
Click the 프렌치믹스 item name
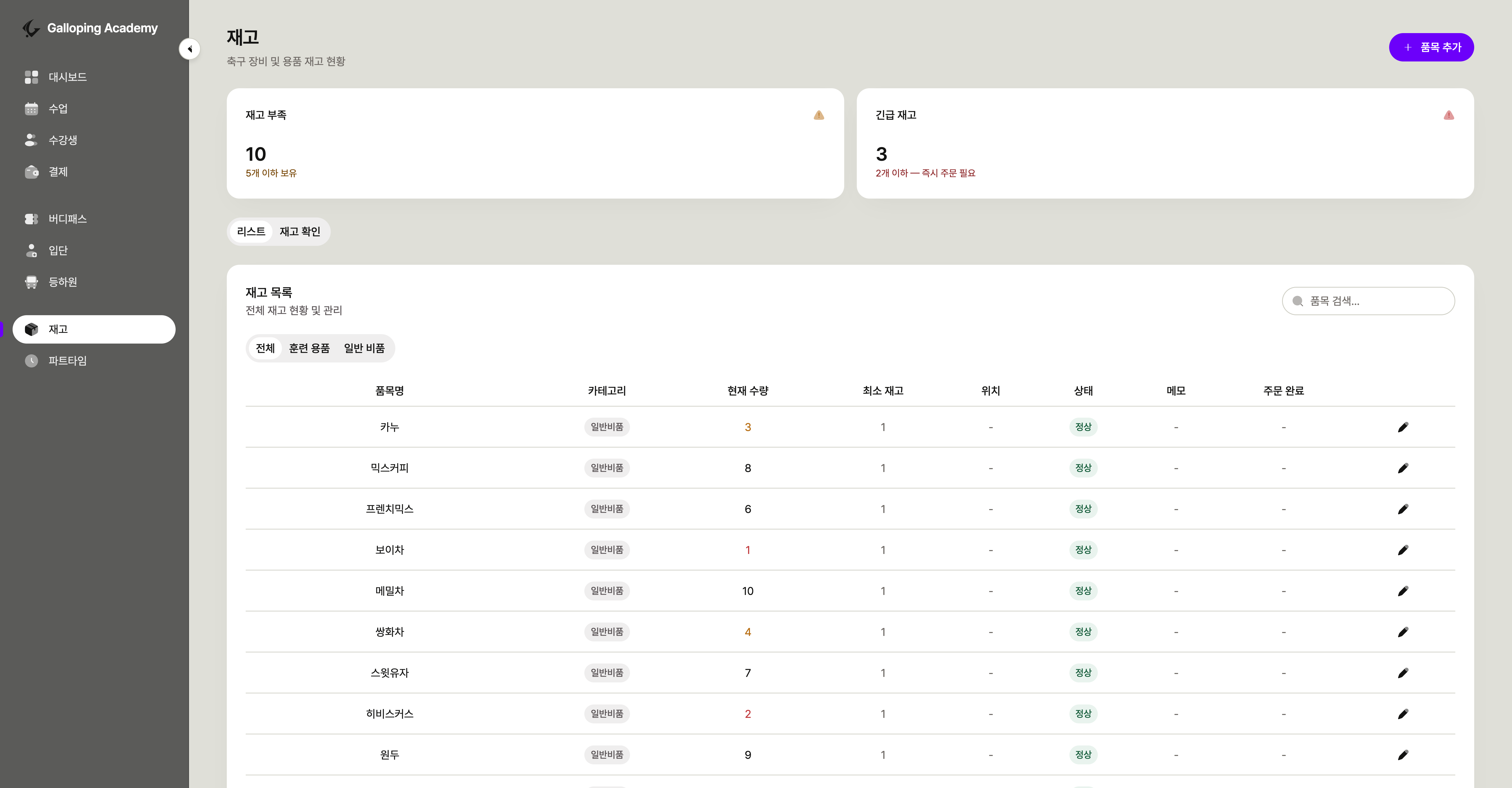[x=390, y=509]
